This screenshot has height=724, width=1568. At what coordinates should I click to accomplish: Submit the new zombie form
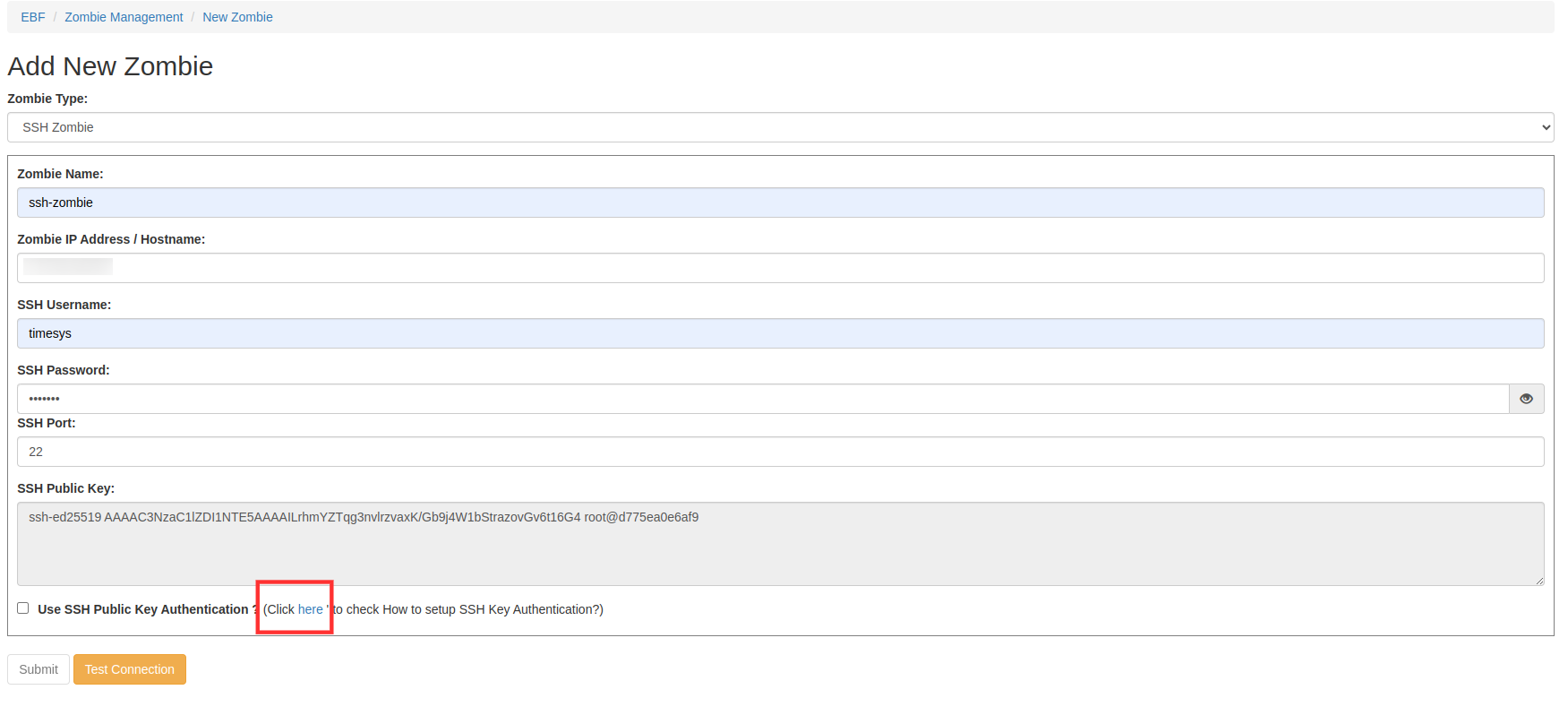[x=39, y=669]
